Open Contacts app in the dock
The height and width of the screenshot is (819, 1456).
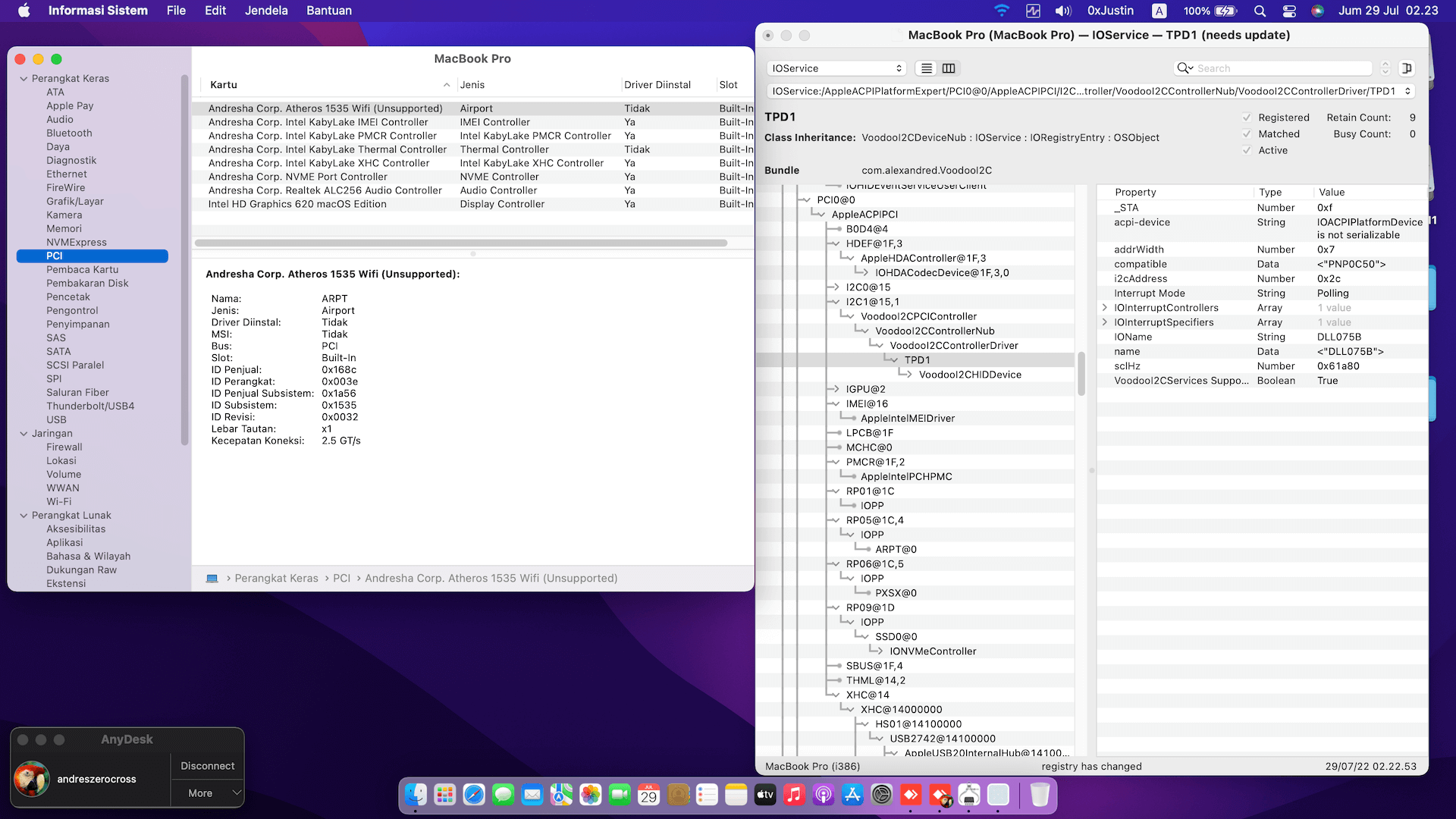pos(679,795)
